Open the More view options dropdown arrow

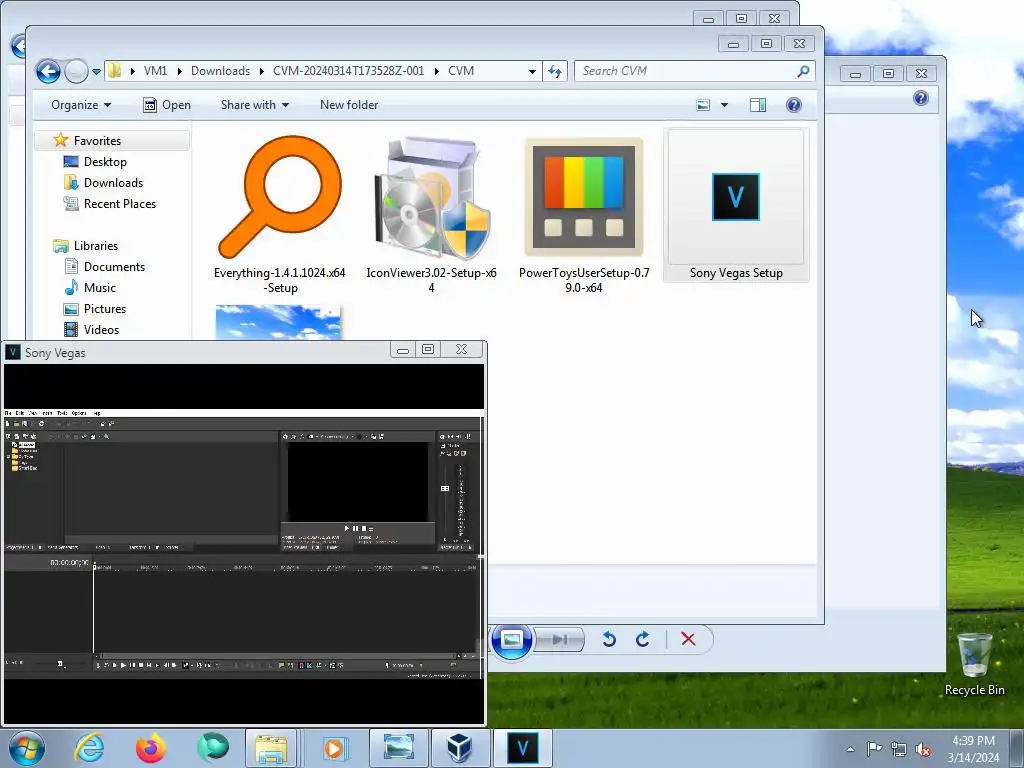[x=724, y=104]
